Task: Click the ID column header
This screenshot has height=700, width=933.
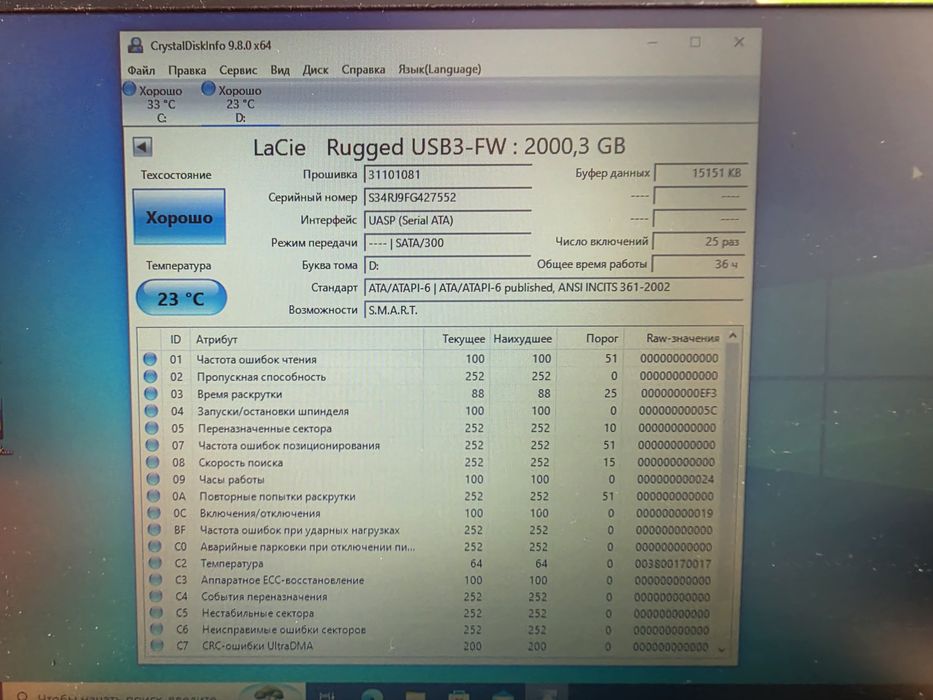Action: [x=176, y=339]
